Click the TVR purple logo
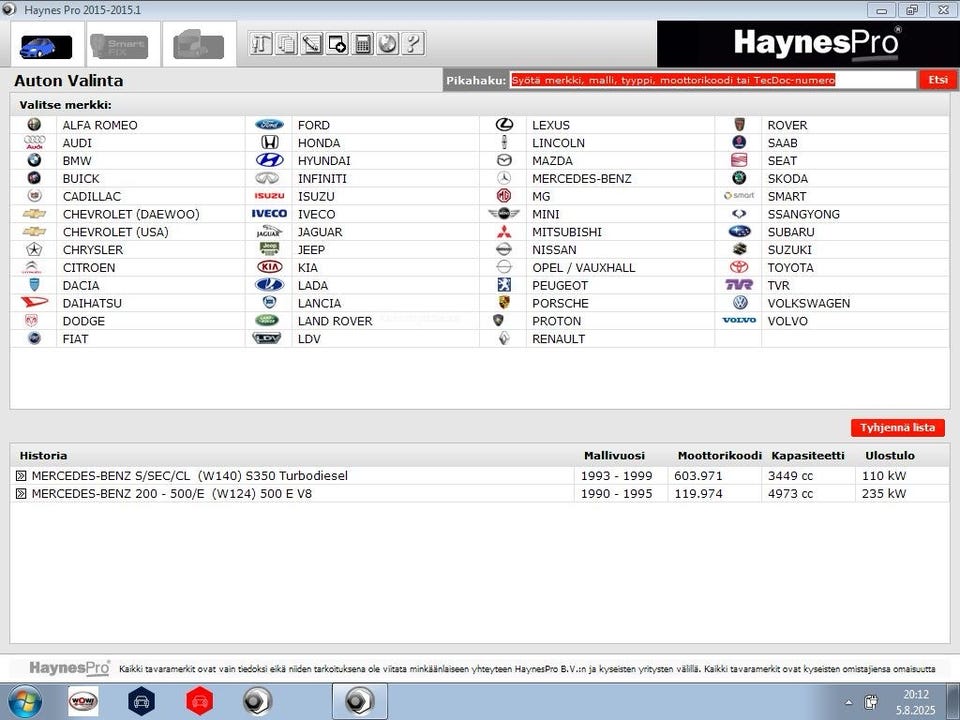 [x=739, y=285]
